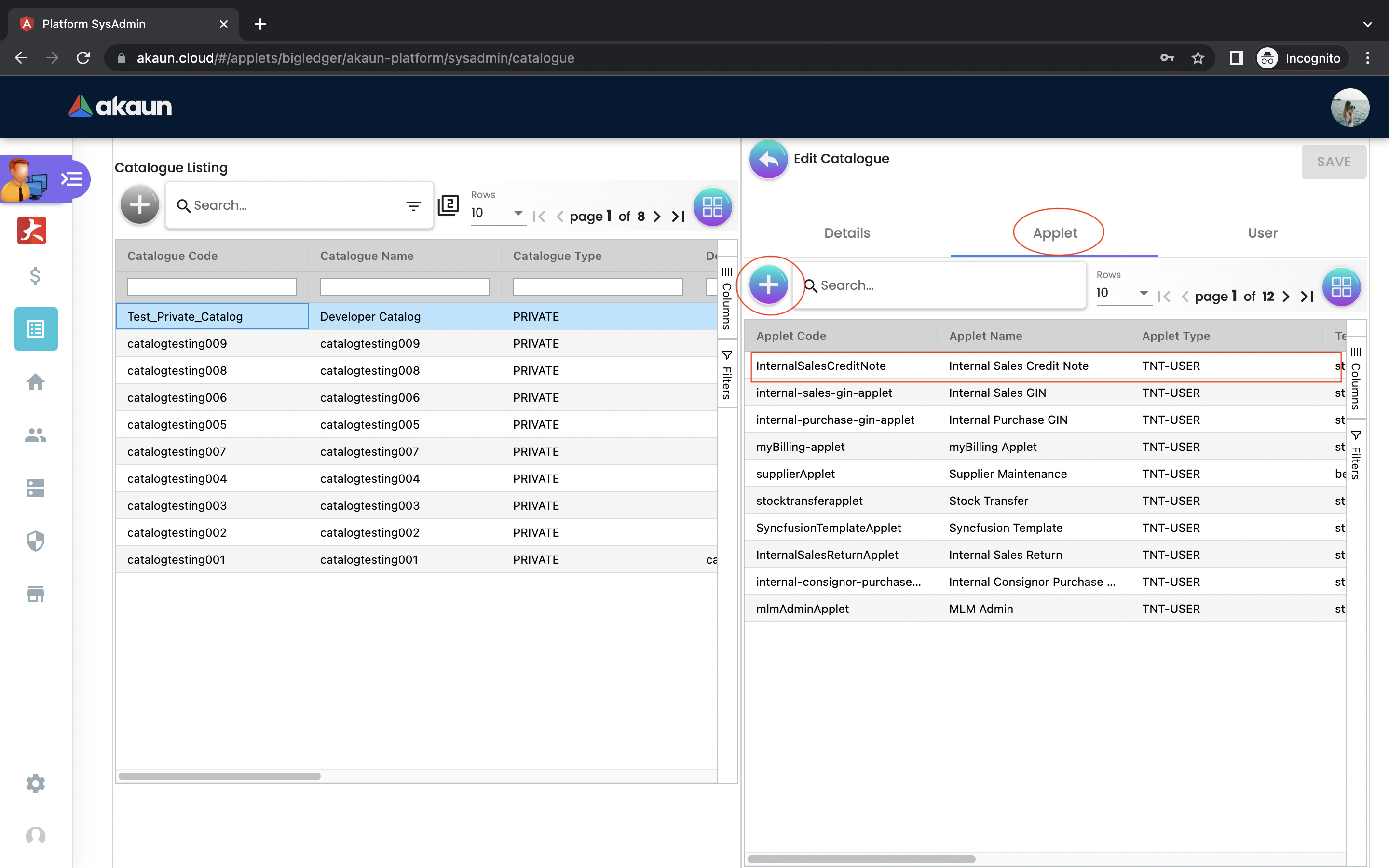Click the back arrow beside Edit Catalogue
The image size is (1389, 868).
point(768,160)
